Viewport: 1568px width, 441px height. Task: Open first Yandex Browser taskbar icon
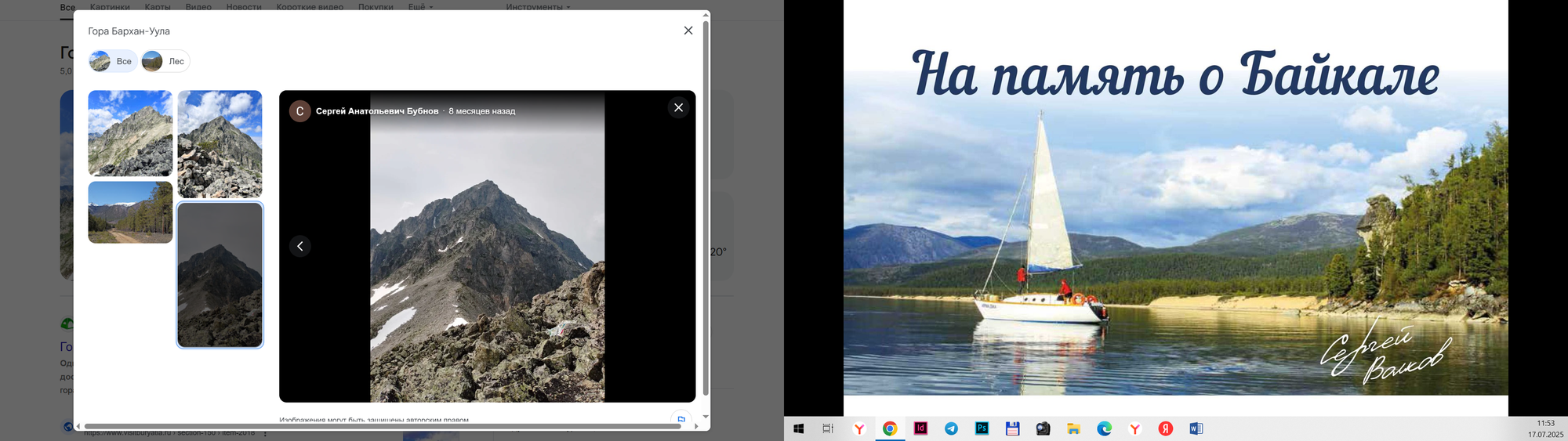859,428
